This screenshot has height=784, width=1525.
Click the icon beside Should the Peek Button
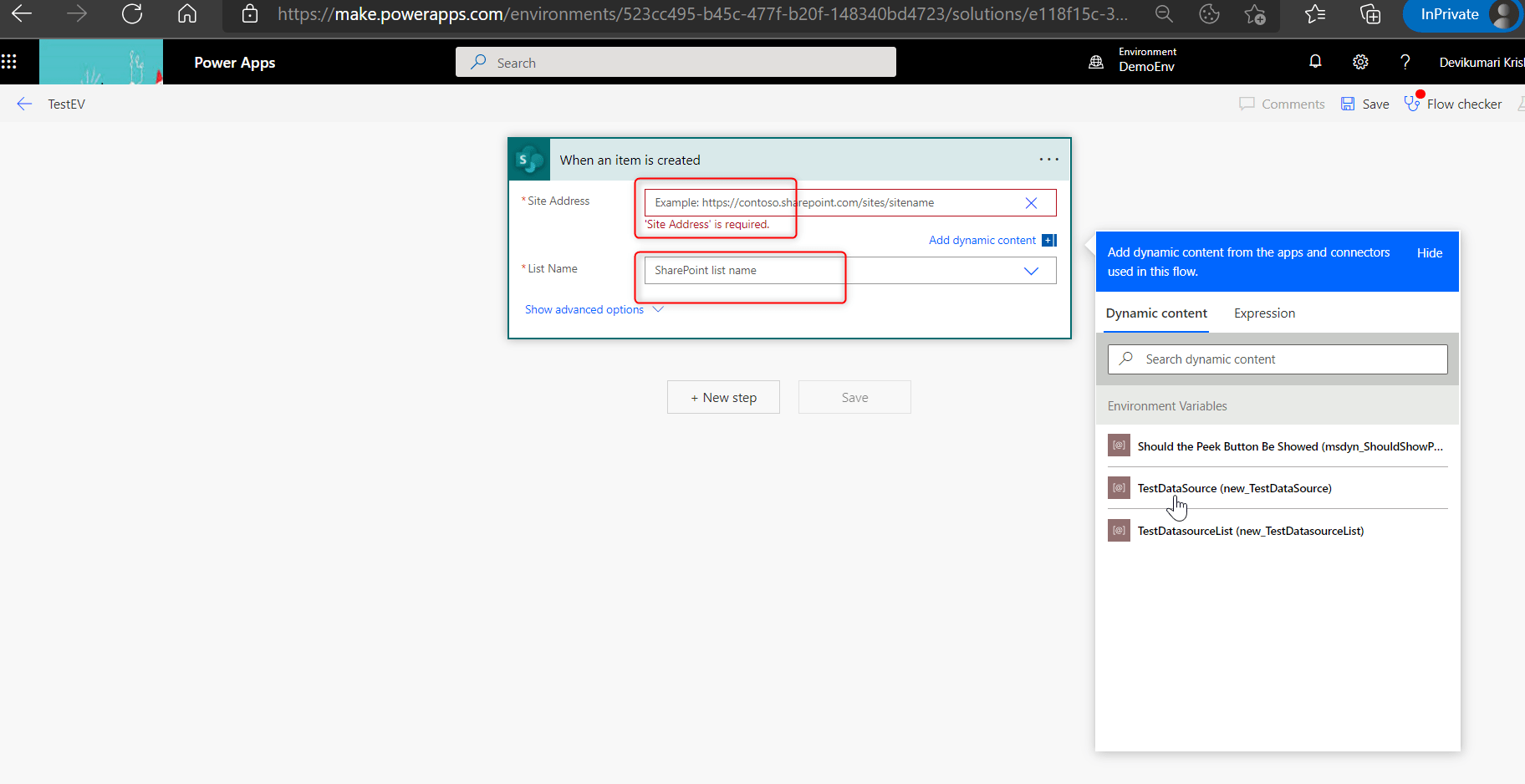pos(1119,445)
